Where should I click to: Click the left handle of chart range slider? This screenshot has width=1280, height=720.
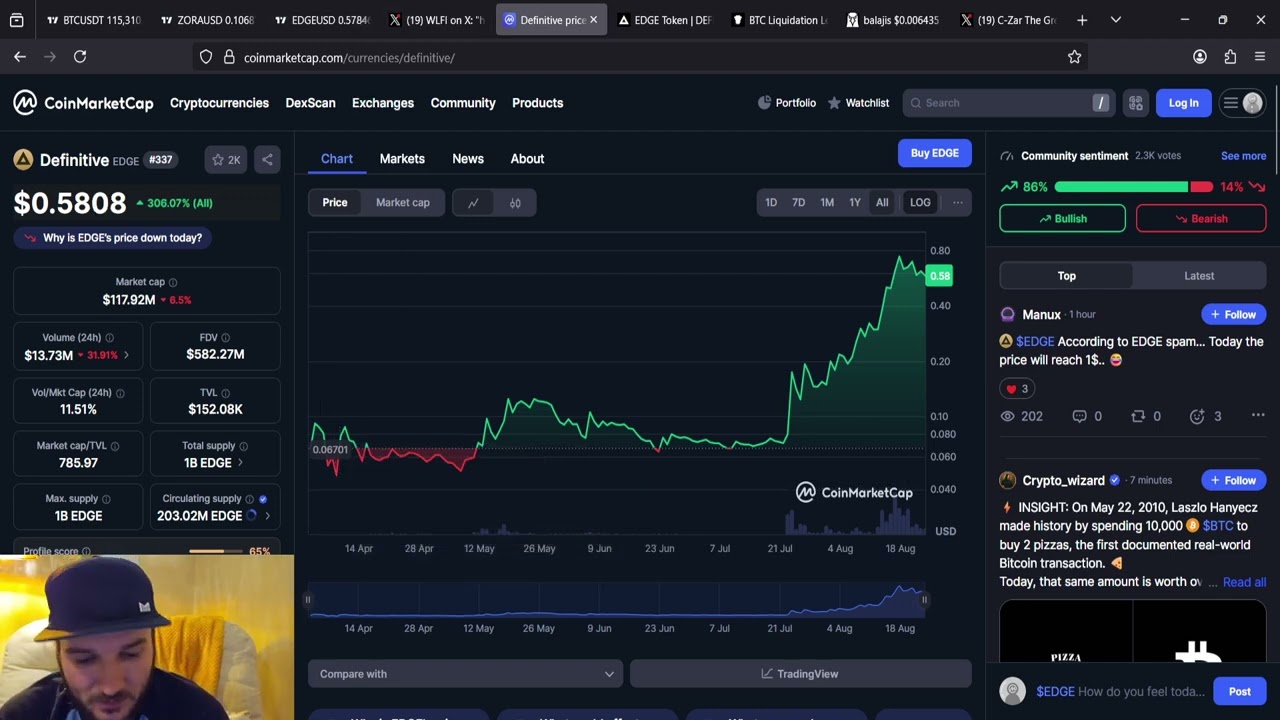point(308,600)
